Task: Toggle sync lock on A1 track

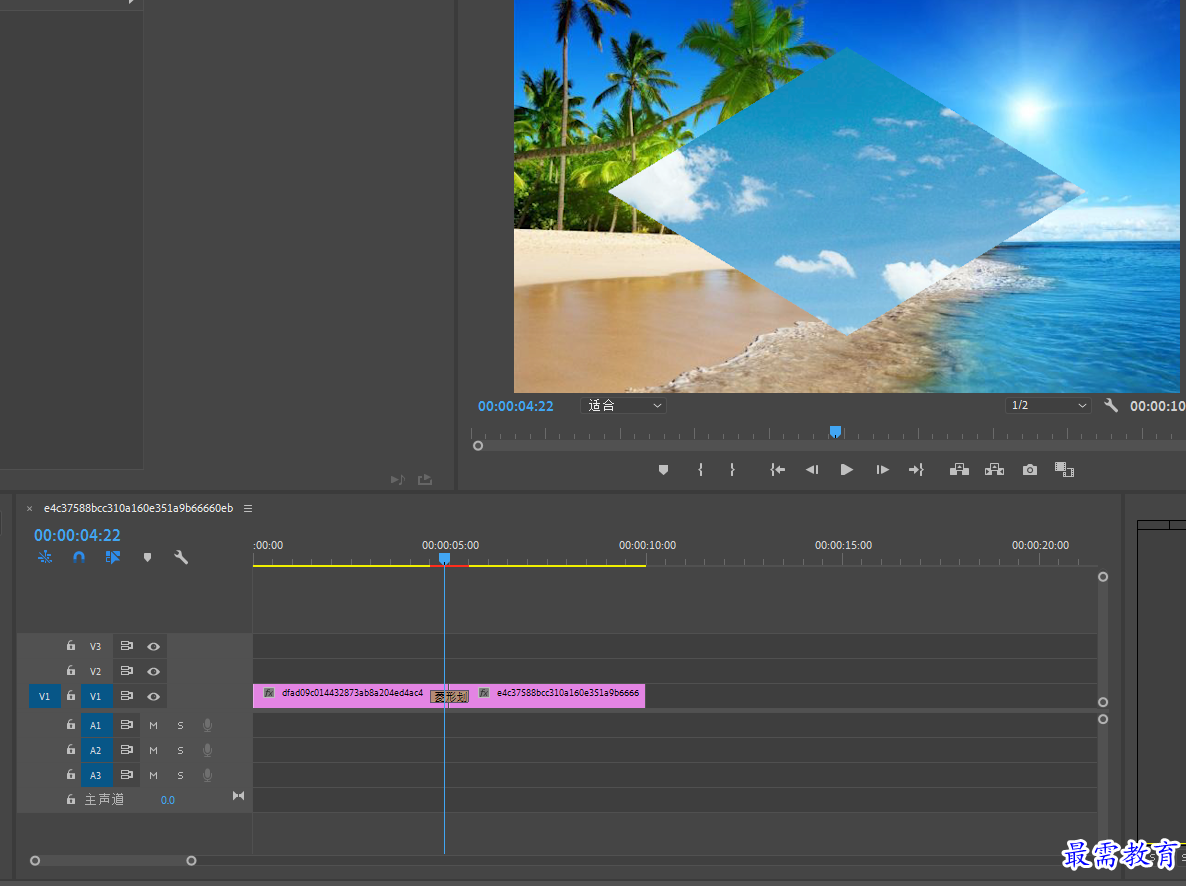Action: point(126,725)
